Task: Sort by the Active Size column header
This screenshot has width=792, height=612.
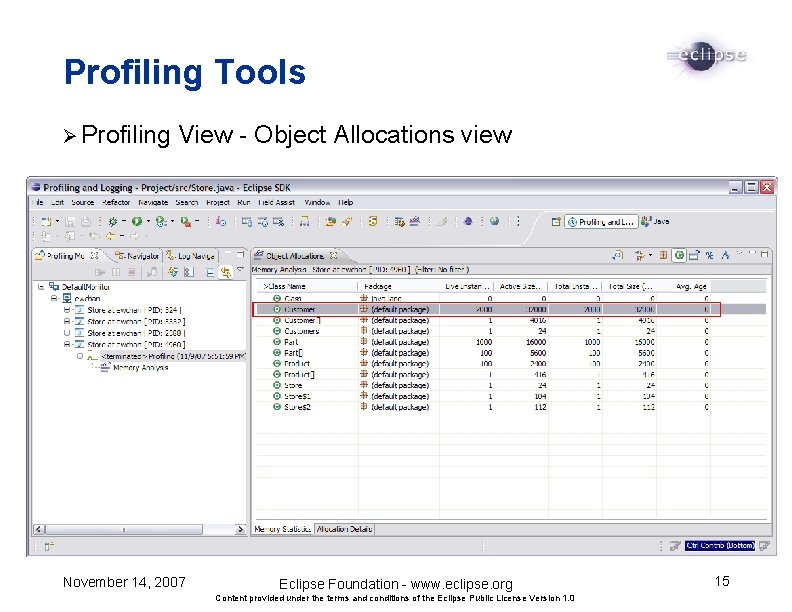Action: [x=521, y=286]
